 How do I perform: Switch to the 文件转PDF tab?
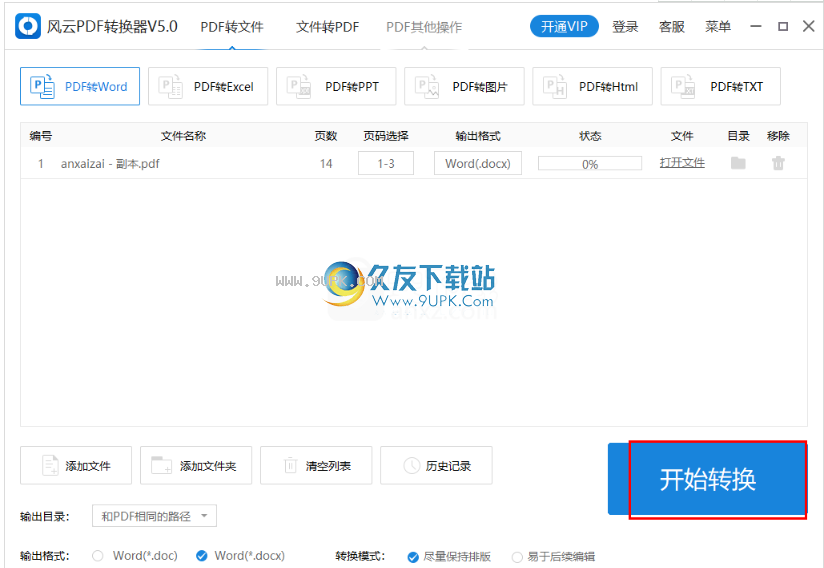pyautogui.click(x=327, y=27)
